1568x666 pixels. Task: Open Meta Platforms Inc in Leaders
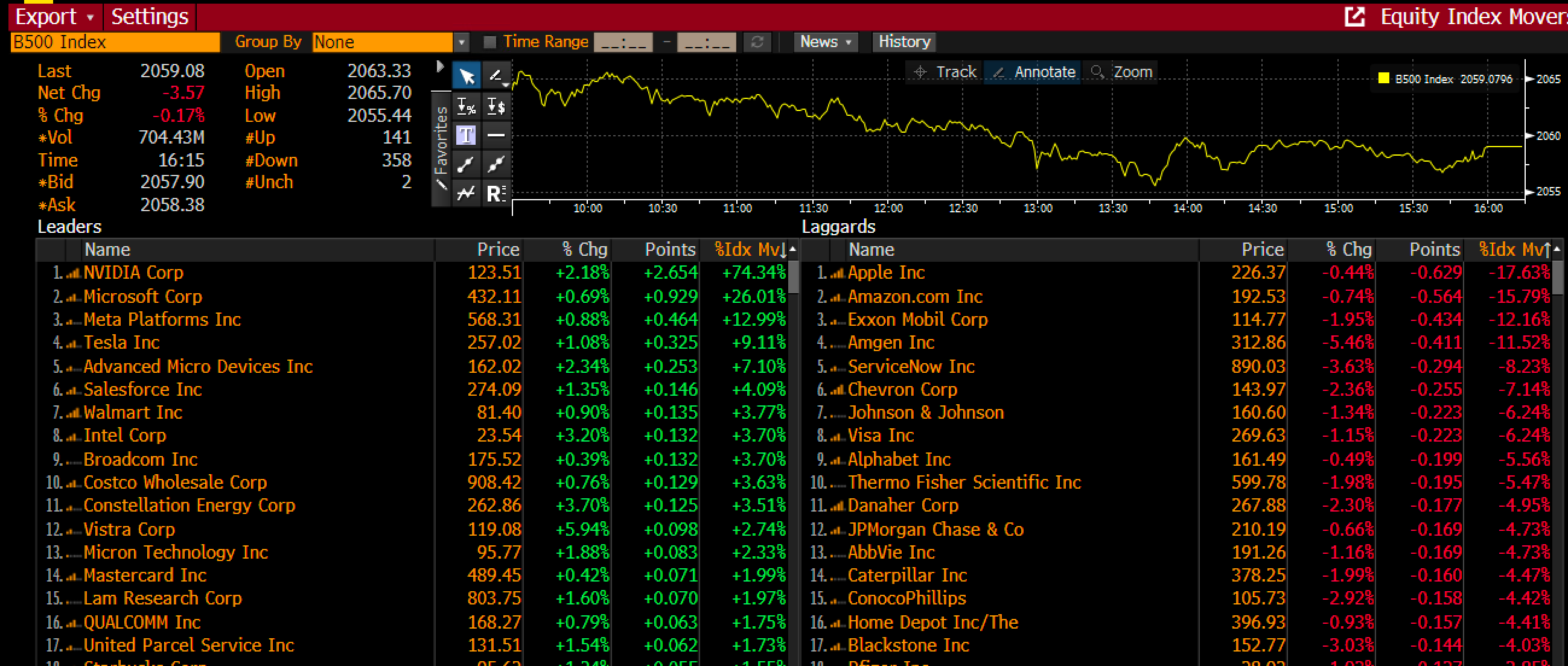162,320
